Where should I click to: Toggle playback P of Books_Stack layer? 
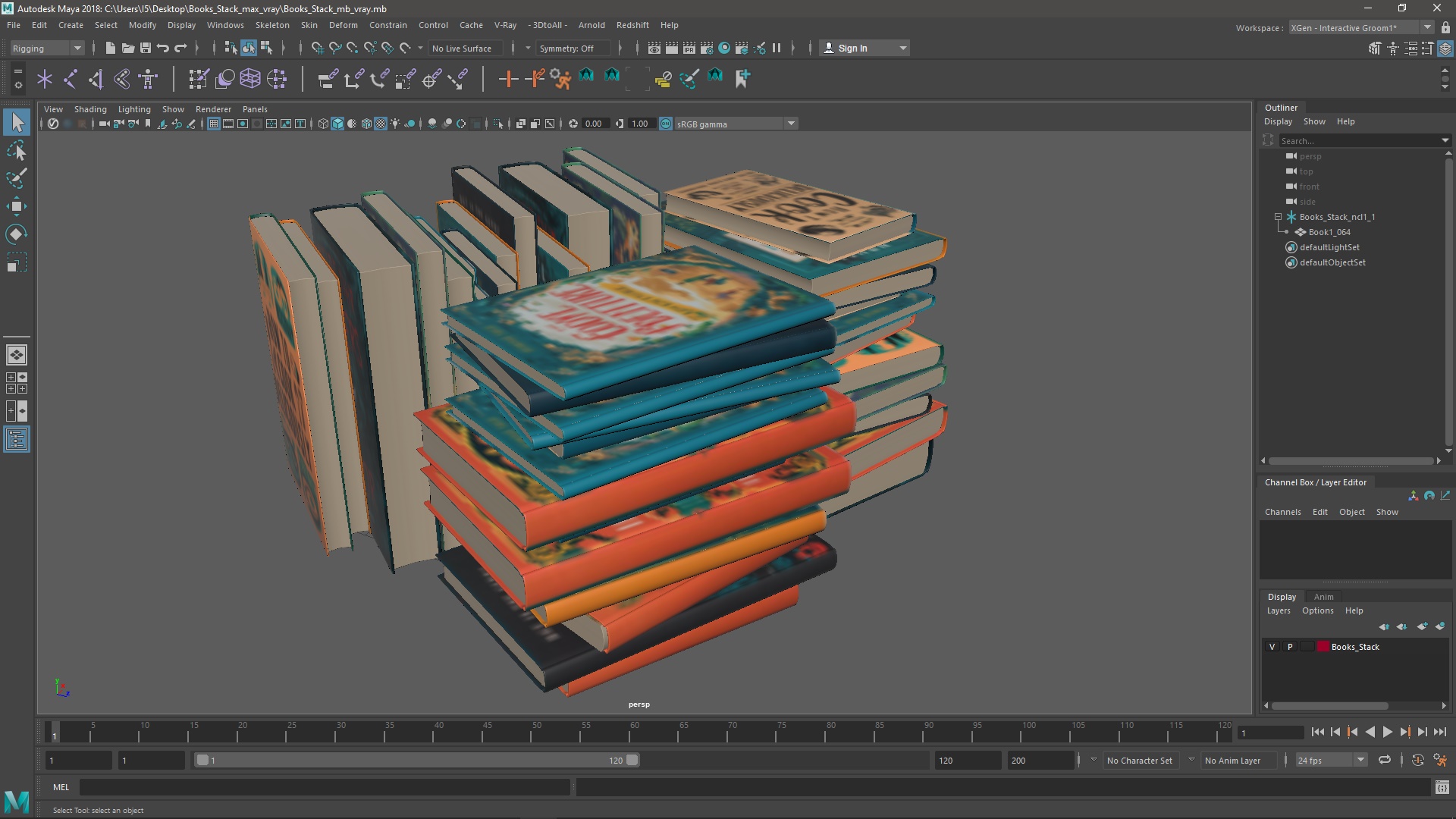coord(1289,647)
